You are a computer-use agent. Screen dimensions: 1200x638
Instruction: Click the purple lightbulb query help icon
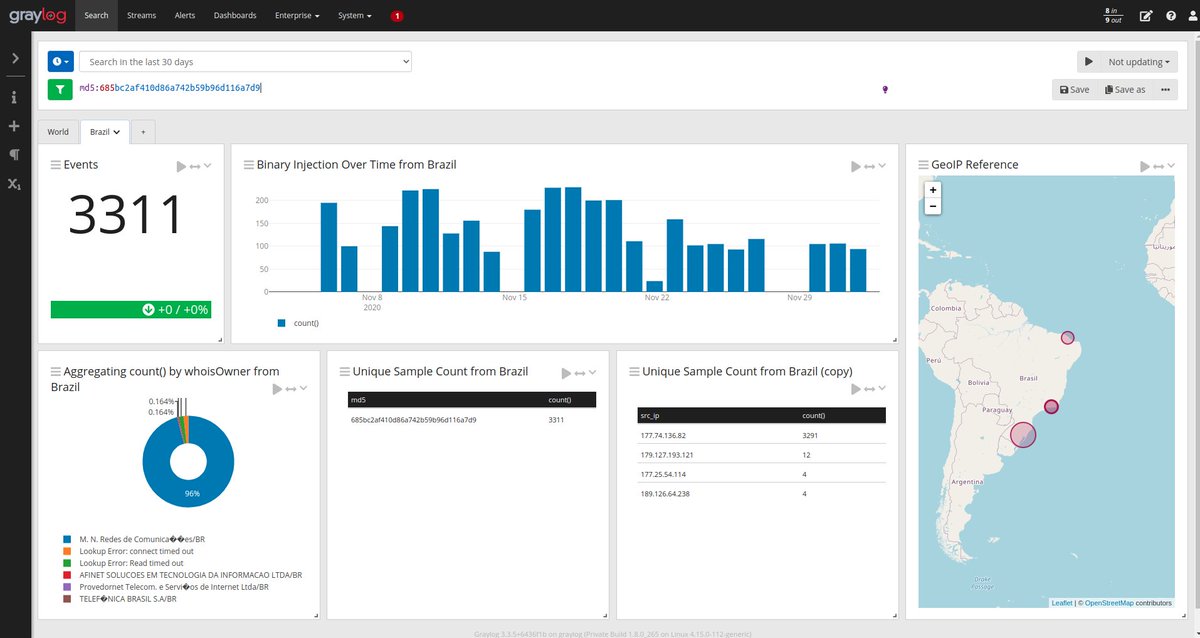click(x=885, y=90)
